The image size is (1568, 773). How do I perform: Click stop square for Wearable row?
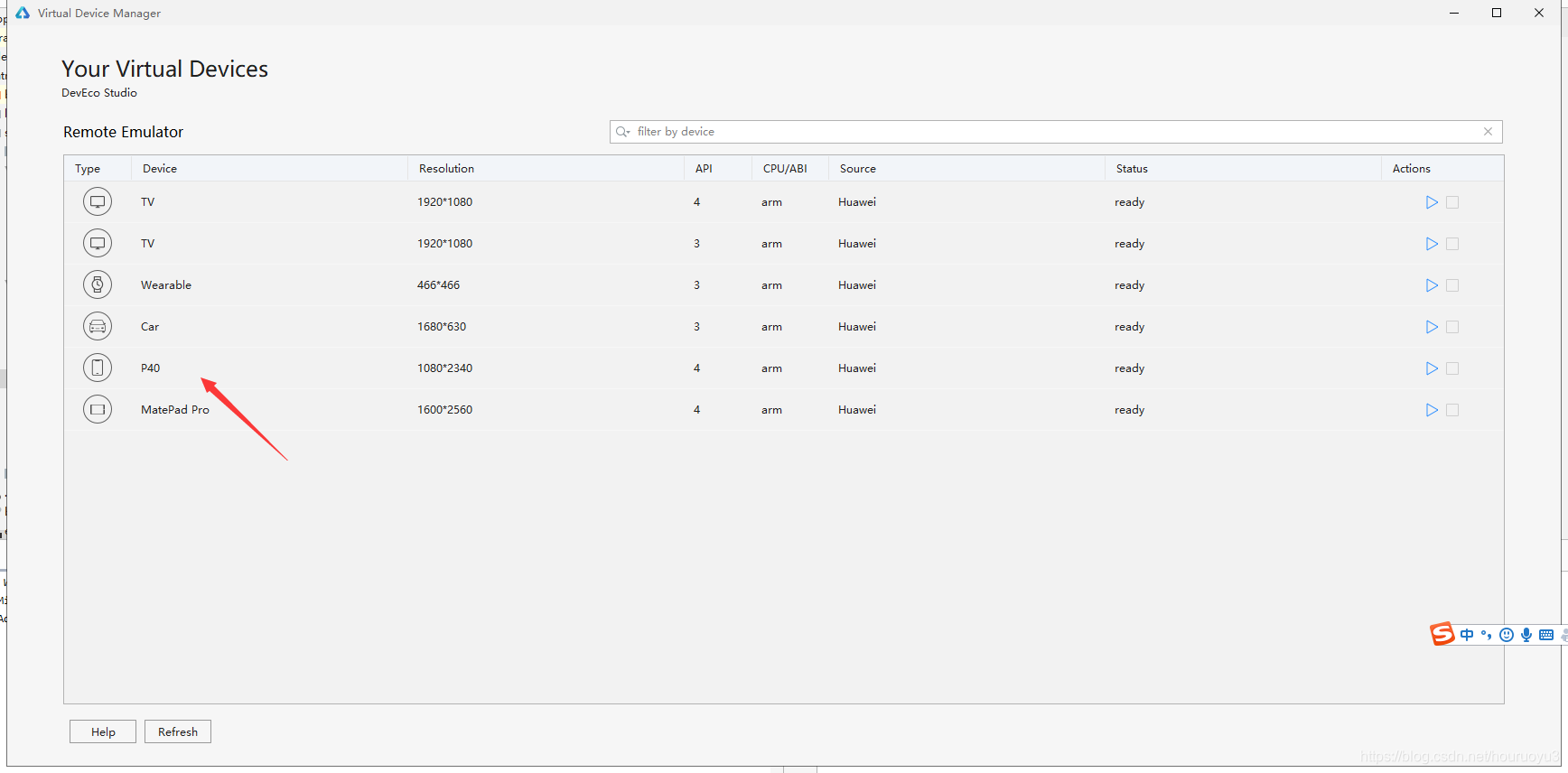click(x=1452, y=285)
